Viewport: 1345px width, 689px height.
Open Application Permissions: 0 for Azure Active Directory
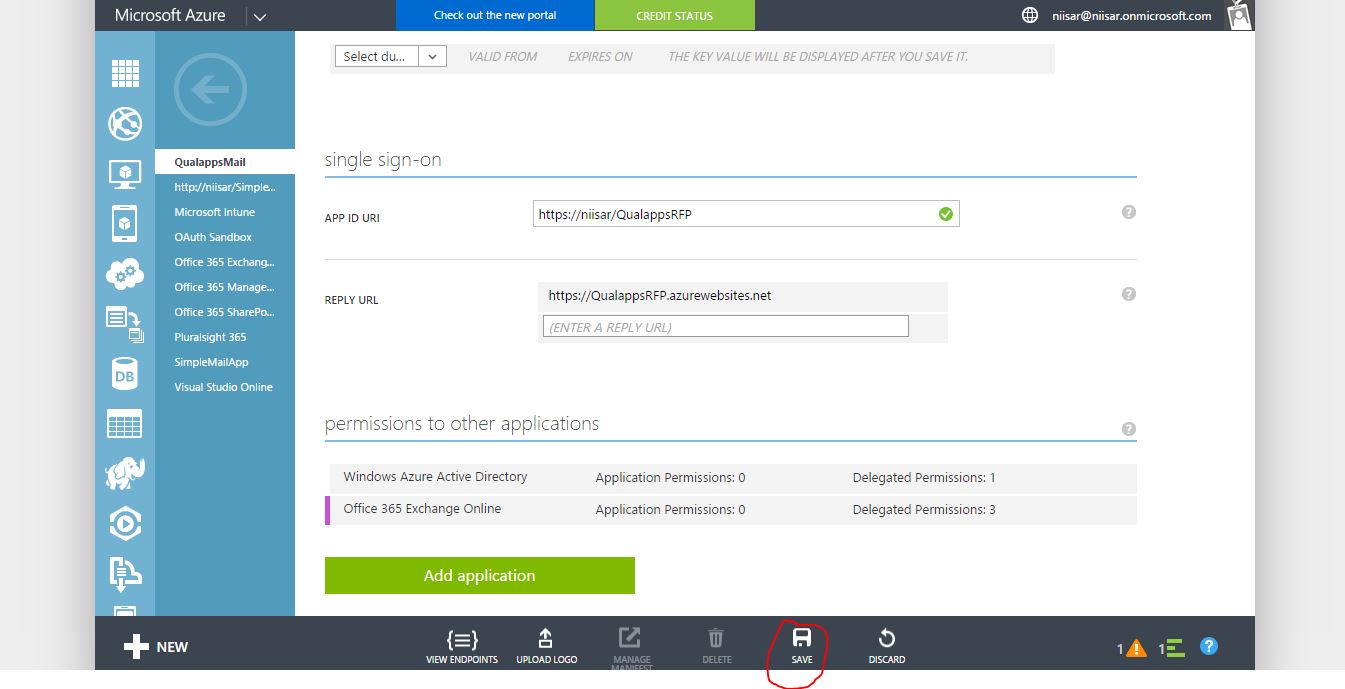670,478
